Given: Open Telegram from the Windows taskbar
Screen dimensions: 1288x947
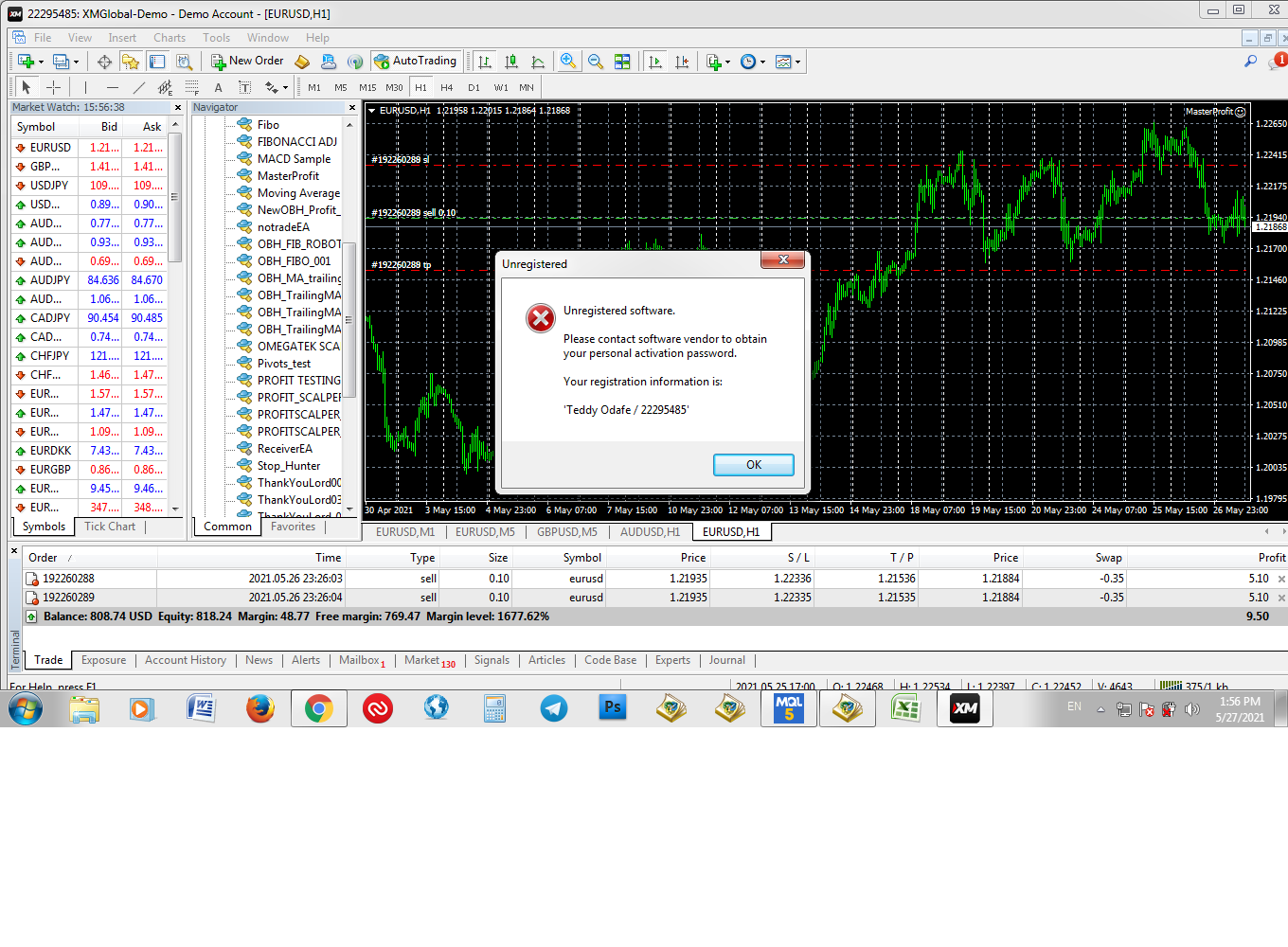Looking at the screenshot, I should 554,708.
